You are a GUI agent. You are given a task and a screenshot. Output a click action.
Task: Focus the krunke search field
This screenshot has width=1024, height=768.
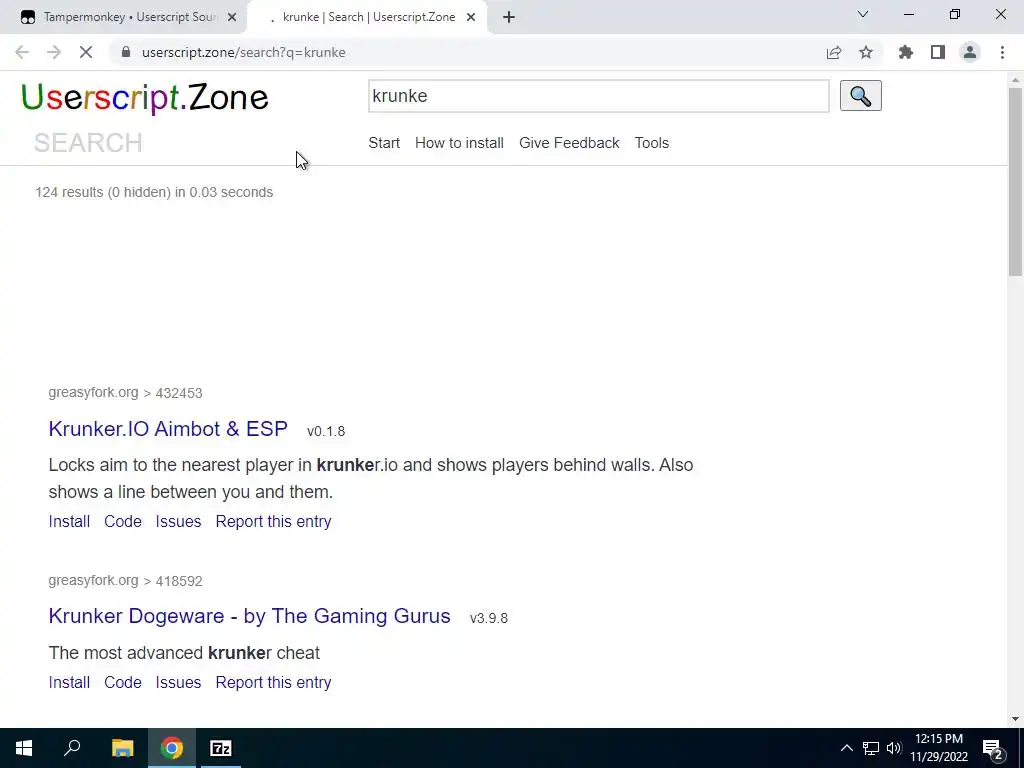point(598,96)
